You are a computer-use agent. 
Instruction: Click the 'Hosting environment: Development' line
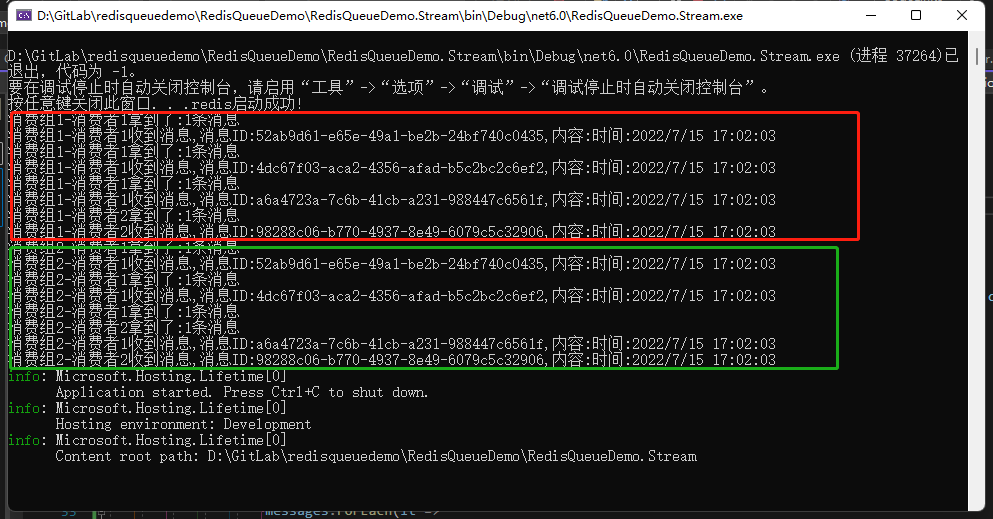point(183,424)
